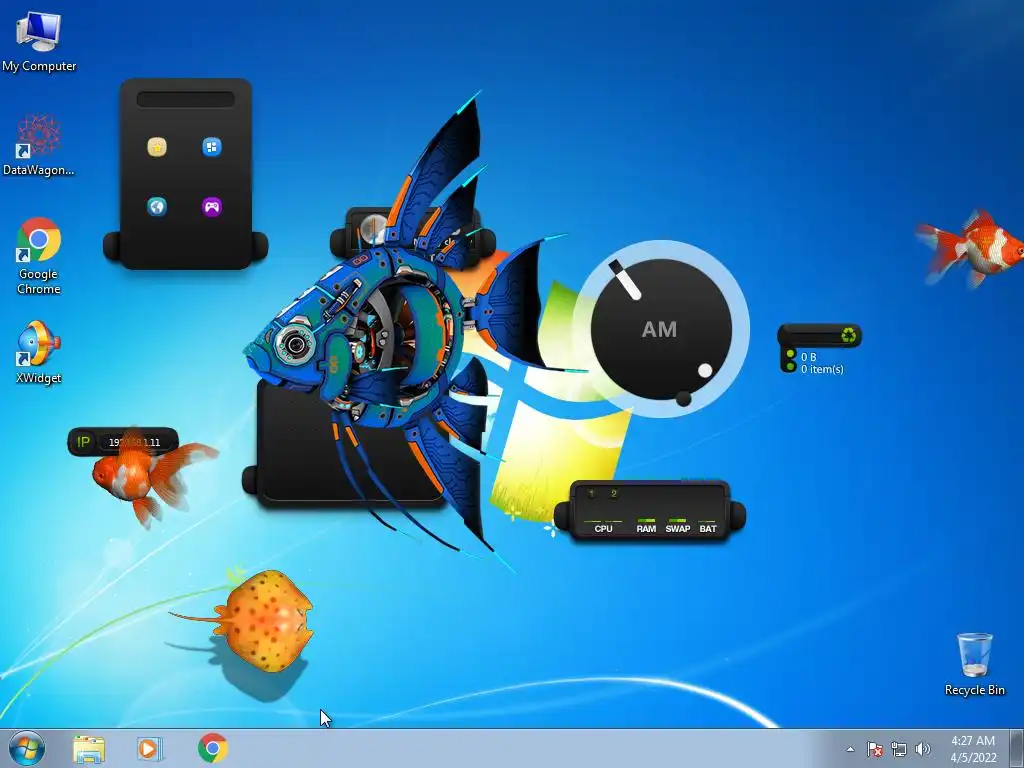
Task: Open the XWidget desktop shortcut
Action: click(39, 352)
